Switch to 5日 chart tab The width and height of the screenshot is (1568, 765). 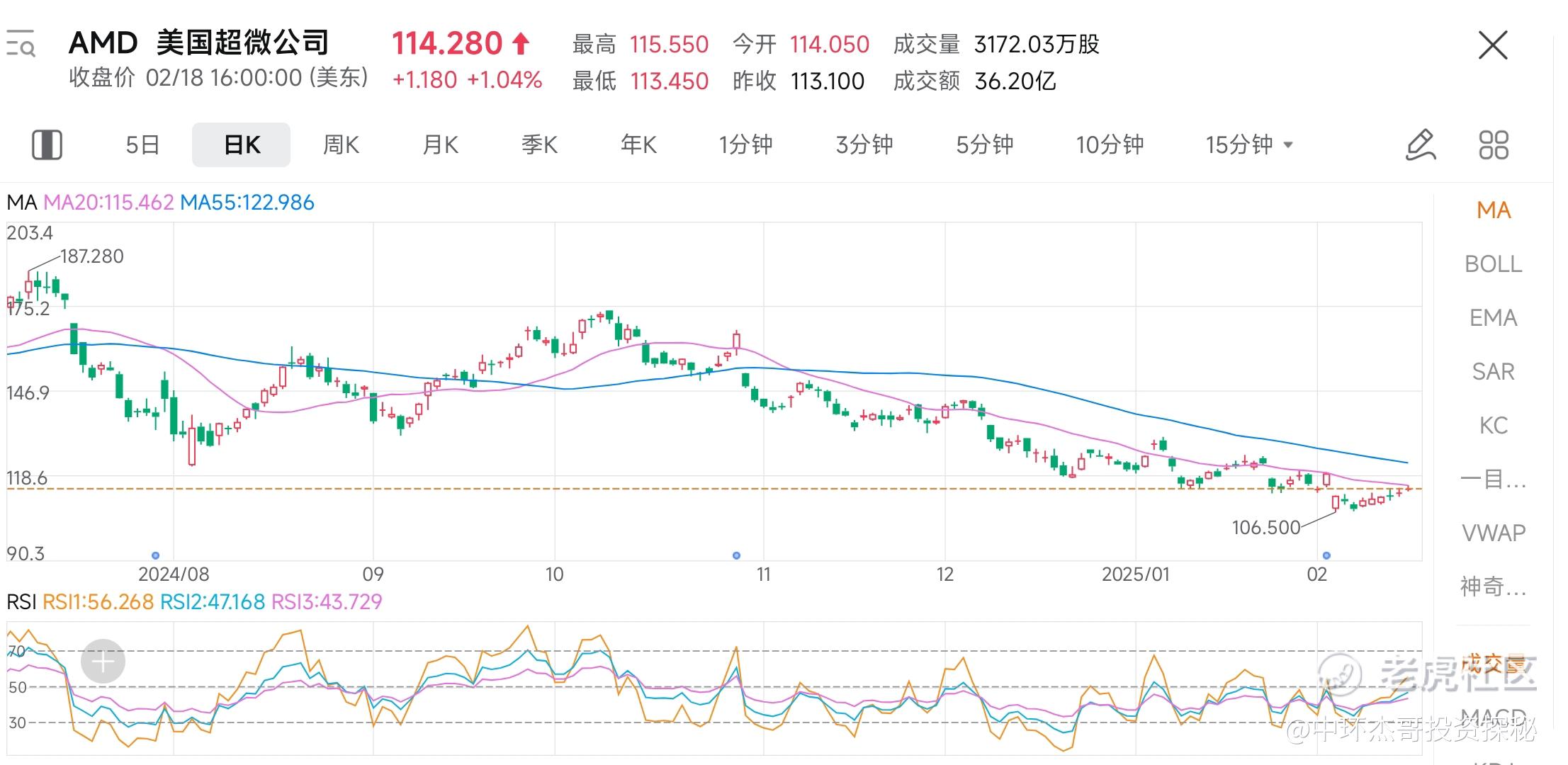coord(142,144)
